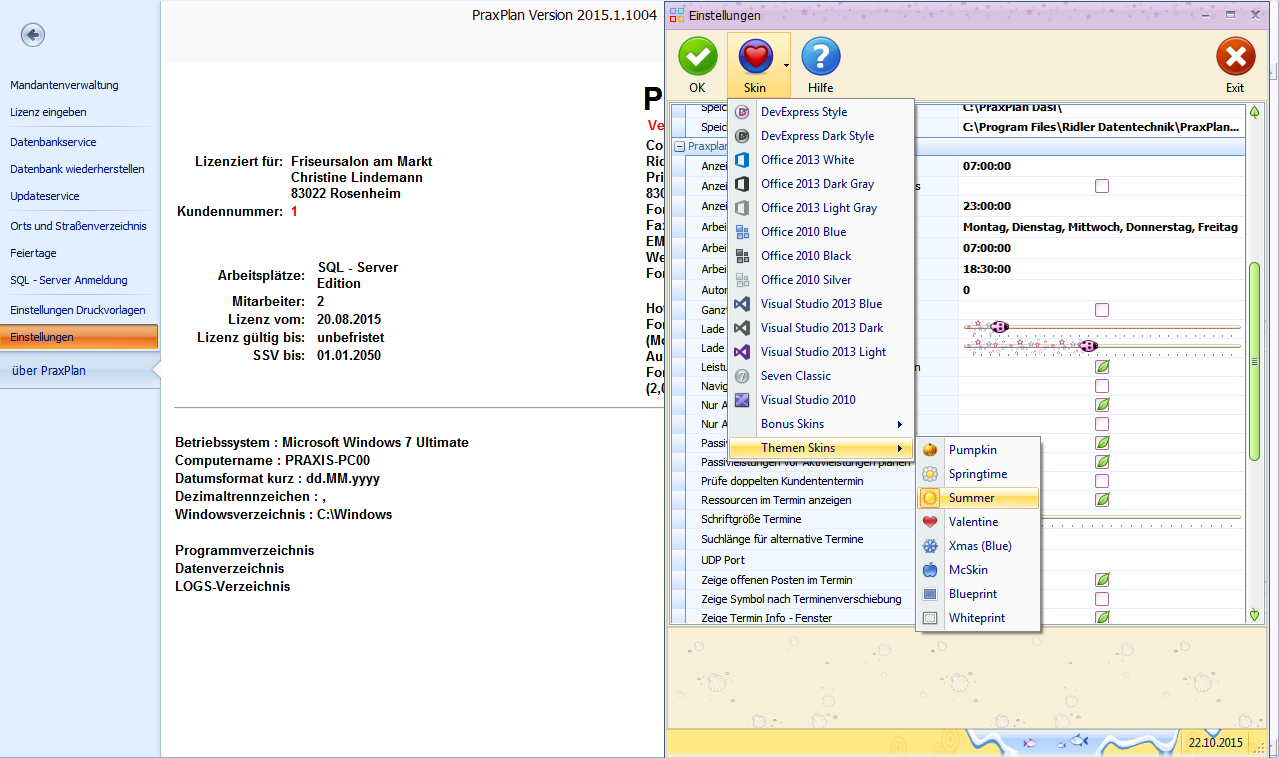
Task: Open Lizenz eingeben in the sidebar
Action: pyautogui.click(x=48, y=112)
